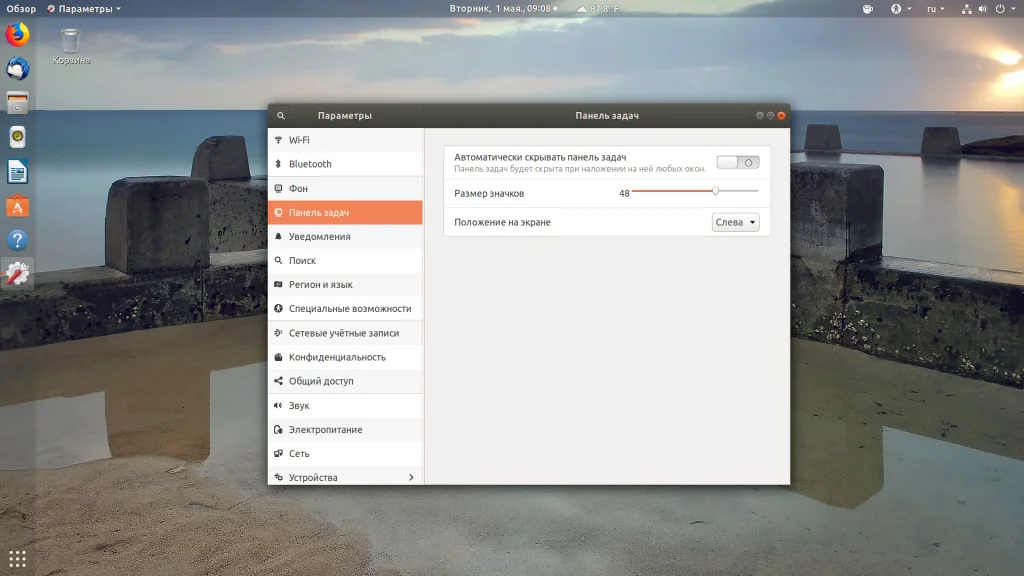This screenshot has height=576, width=1024.
Task: Open the Слева position dropdown
Action: 735,222
